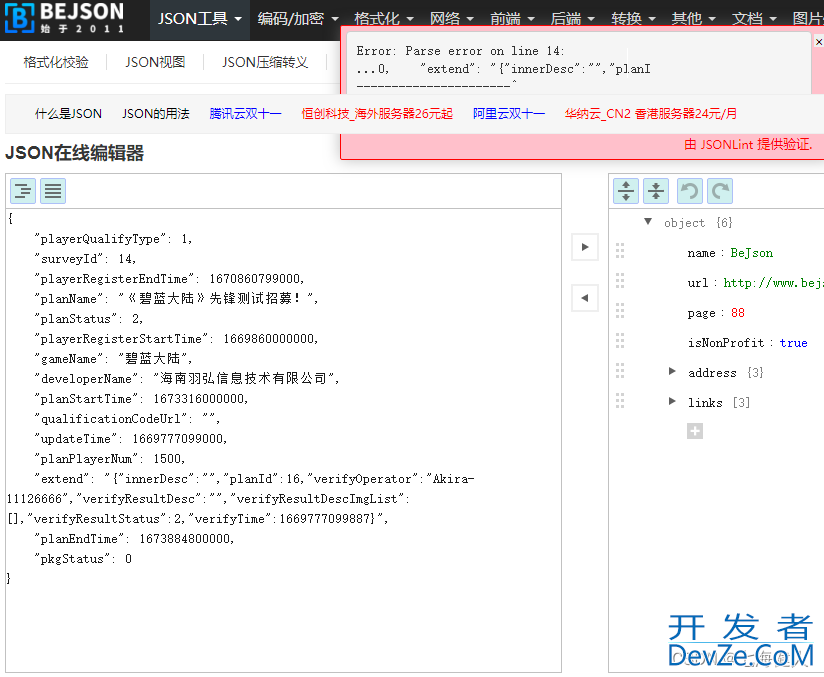Viewport: 824px width, 677px height.
Task: Click the format JSON icon in the editor
Action: point(23,191)
